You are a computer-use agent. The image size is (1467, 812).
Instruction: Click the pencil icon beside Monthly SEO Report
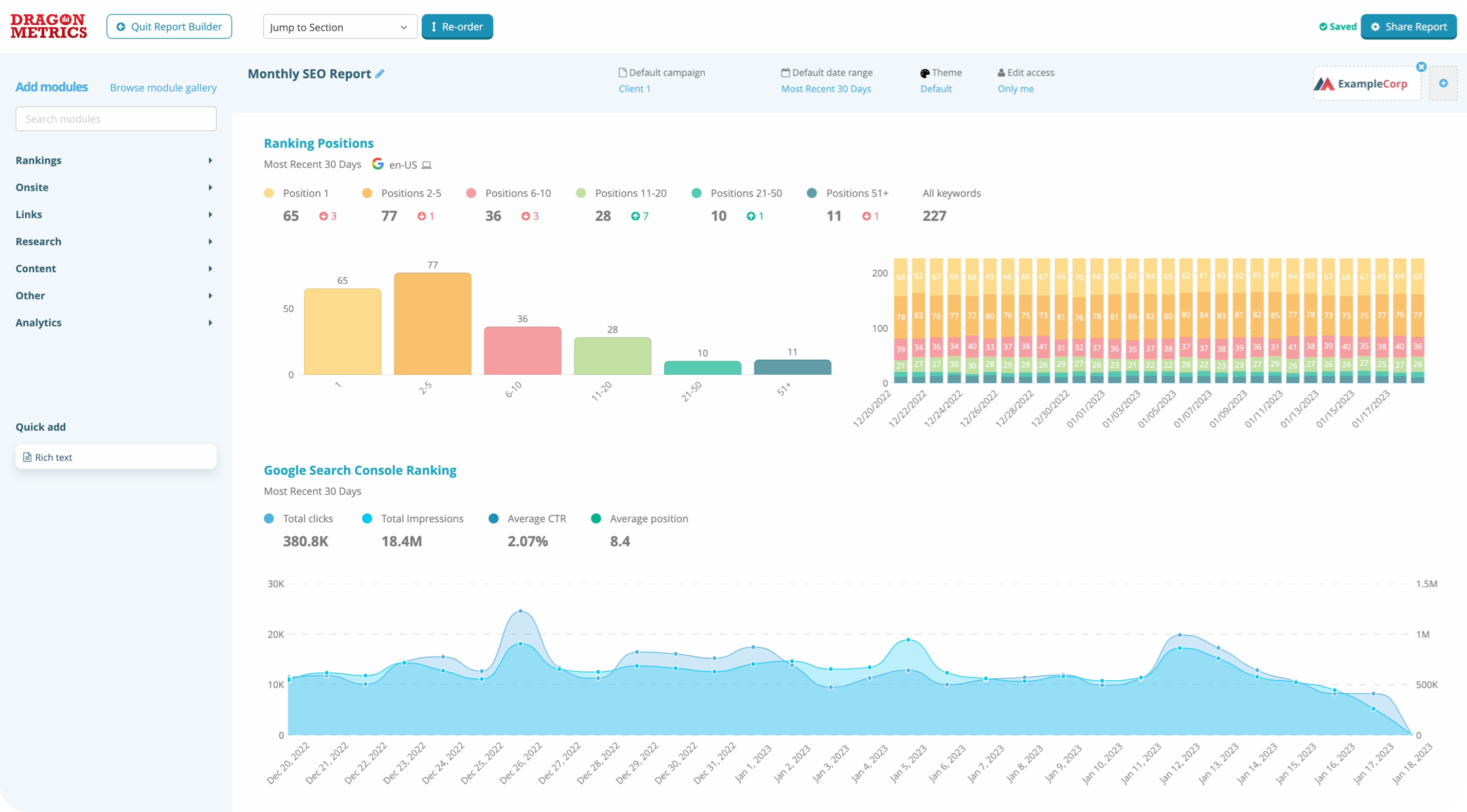point(380,74)
